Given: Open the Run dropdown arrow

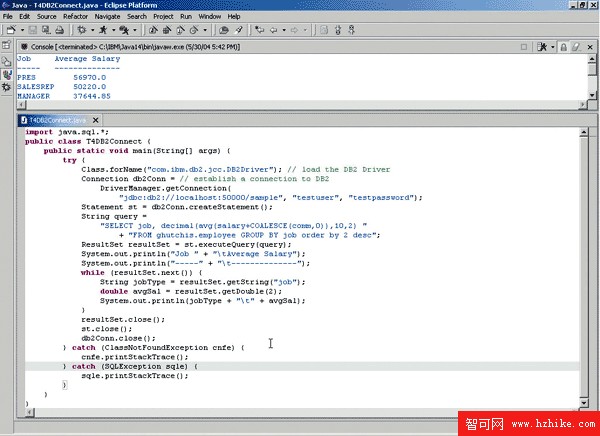Looking at the screenshot, I should coord(113,30).
